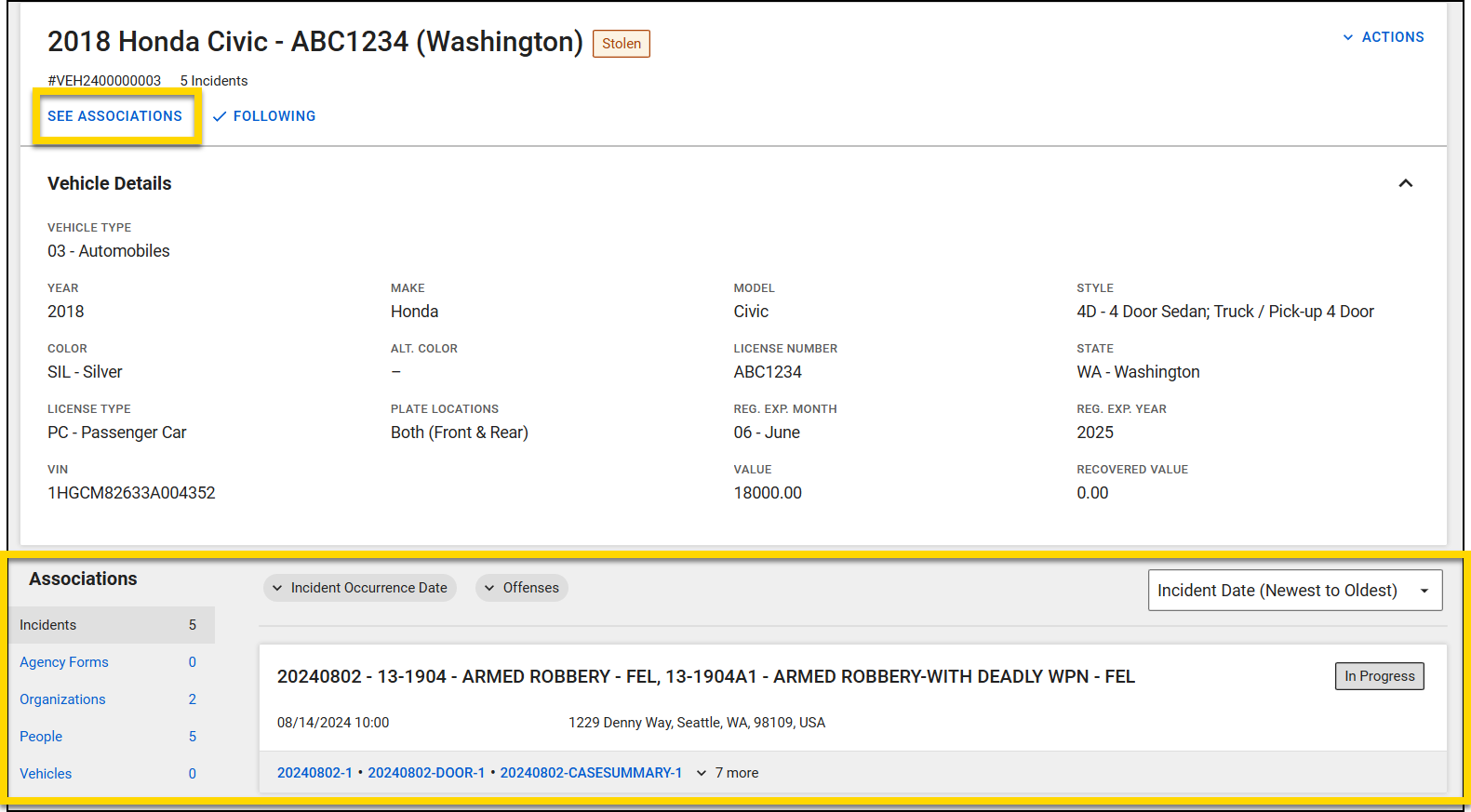This screenshot has height=812, width=1471.
Task: Click the In Progress status button
Action: point(1379,676)
